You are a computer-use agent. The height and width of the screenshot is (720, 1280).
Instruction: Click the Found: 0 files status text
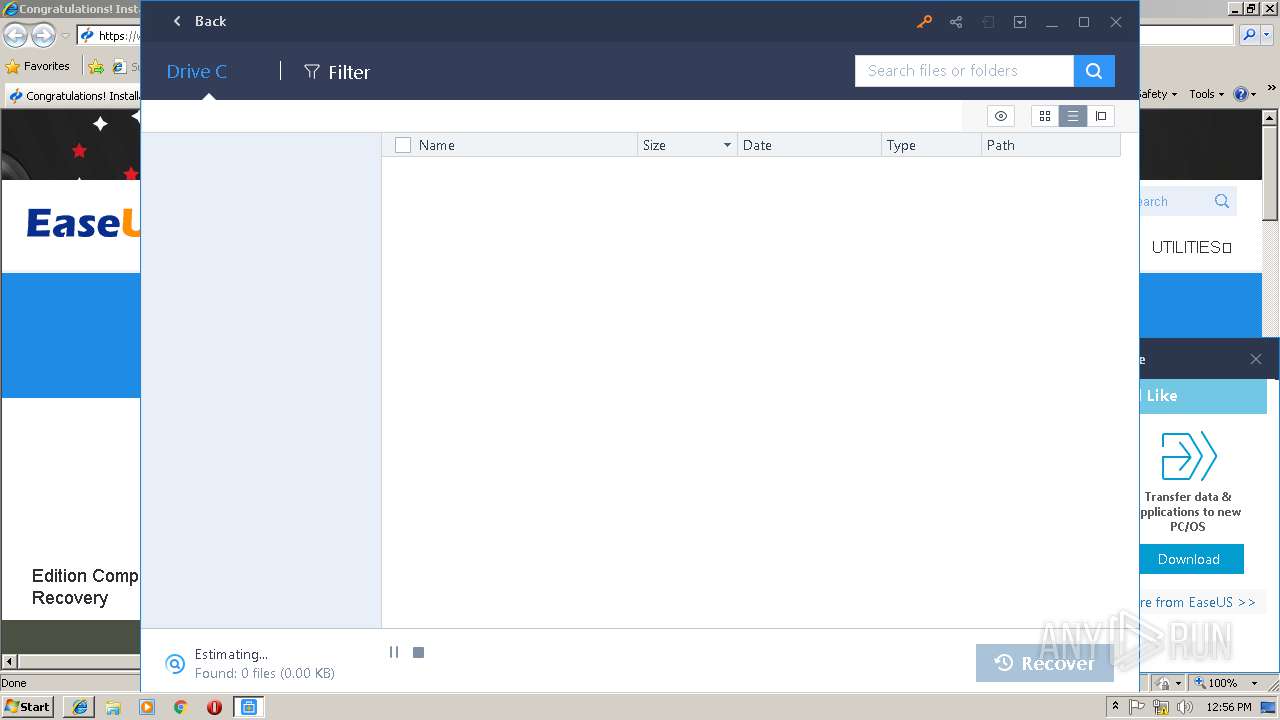tap(265, 674)
